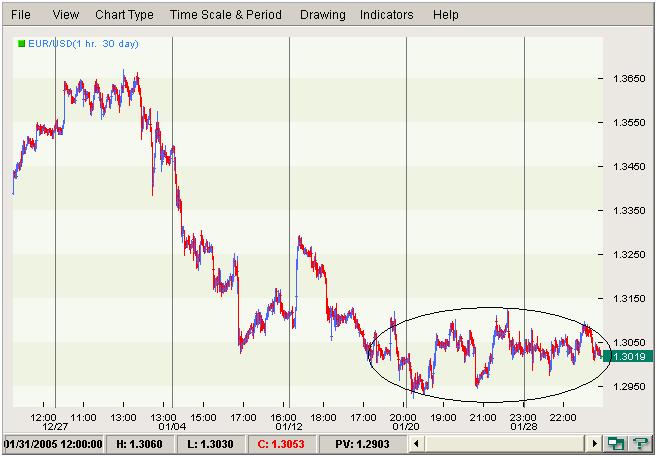Open the File menu
This screenshot has width=657, height=457.
[21, 15]
